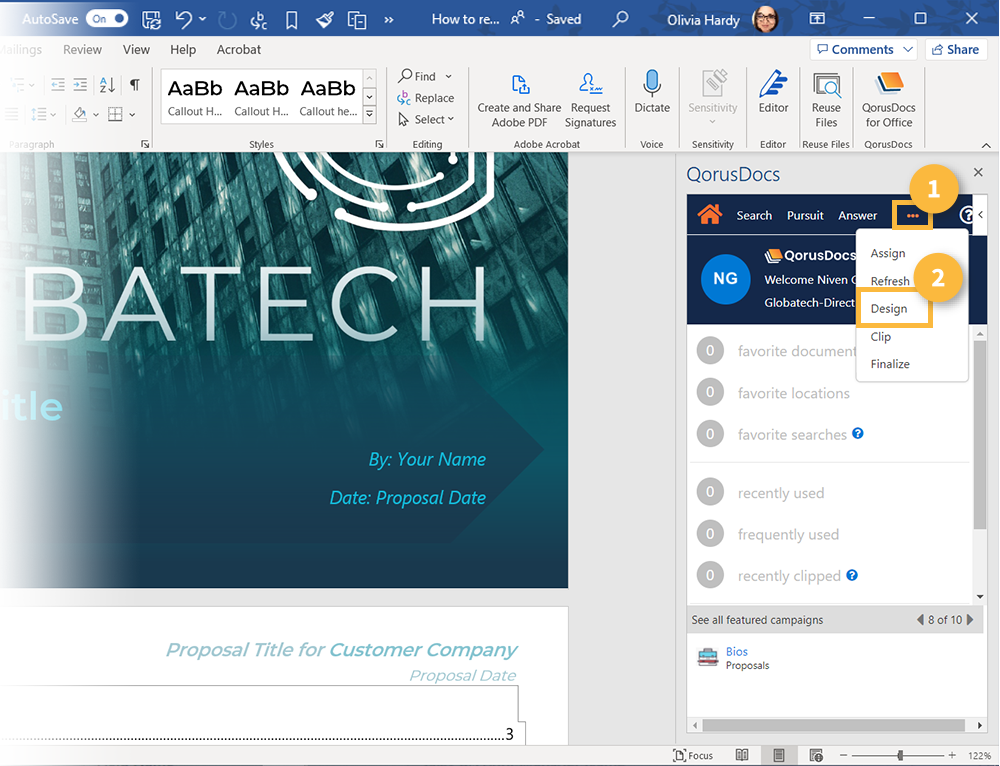Open the Select dropdown in Editing group
1000x766 pixels.
pyautogui.click(x=426, y=119)
